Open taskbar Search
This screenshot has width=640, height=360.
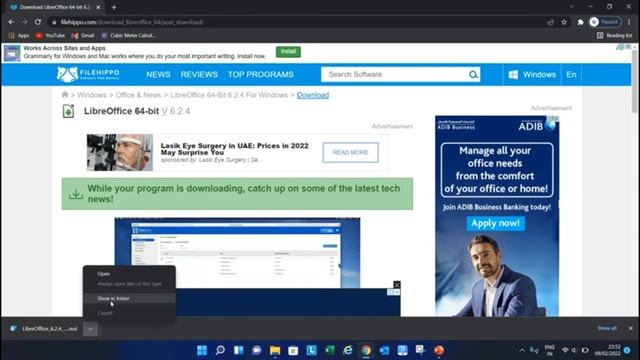click(220, 350)
